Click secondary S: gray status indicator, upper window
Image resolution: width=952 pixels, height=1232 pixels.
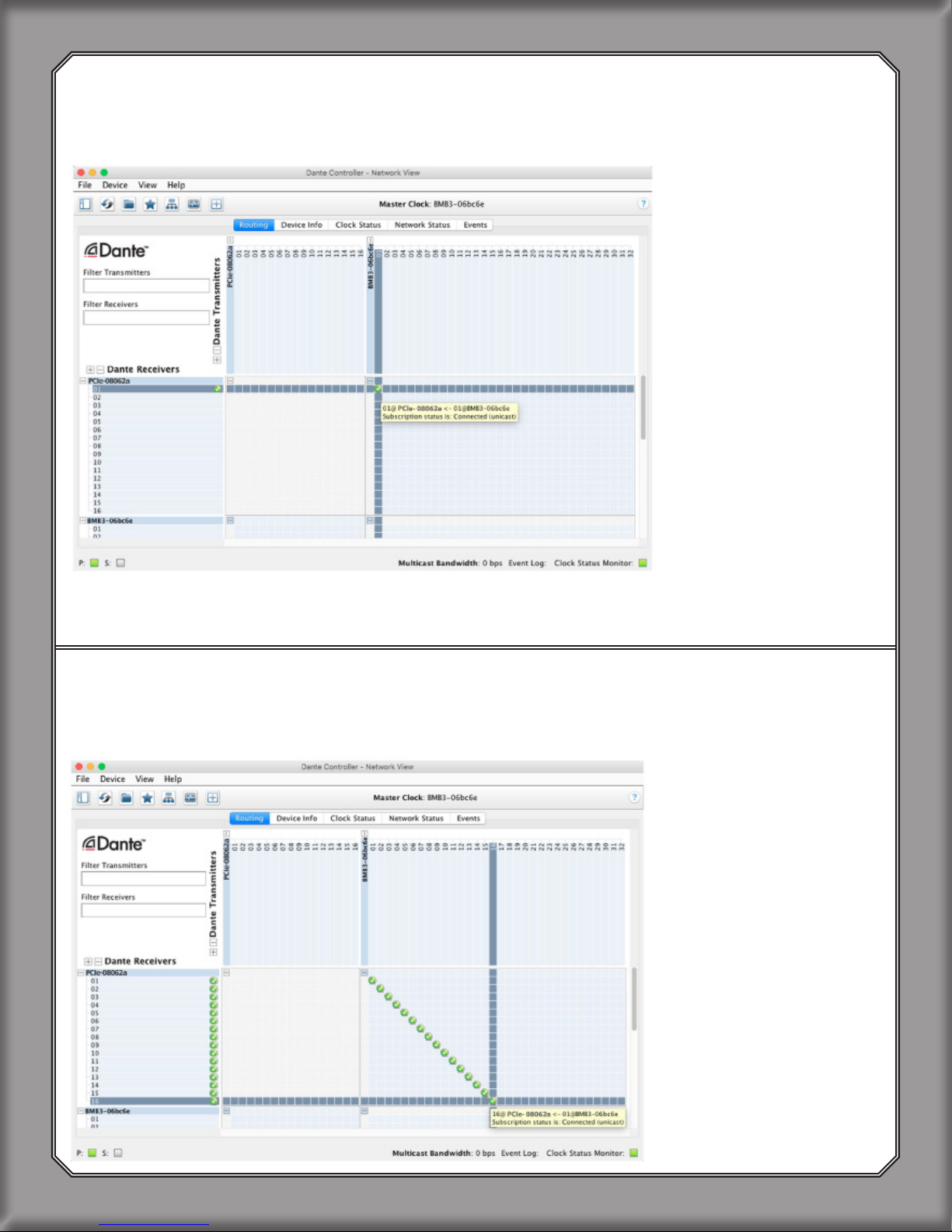(120, 563)
